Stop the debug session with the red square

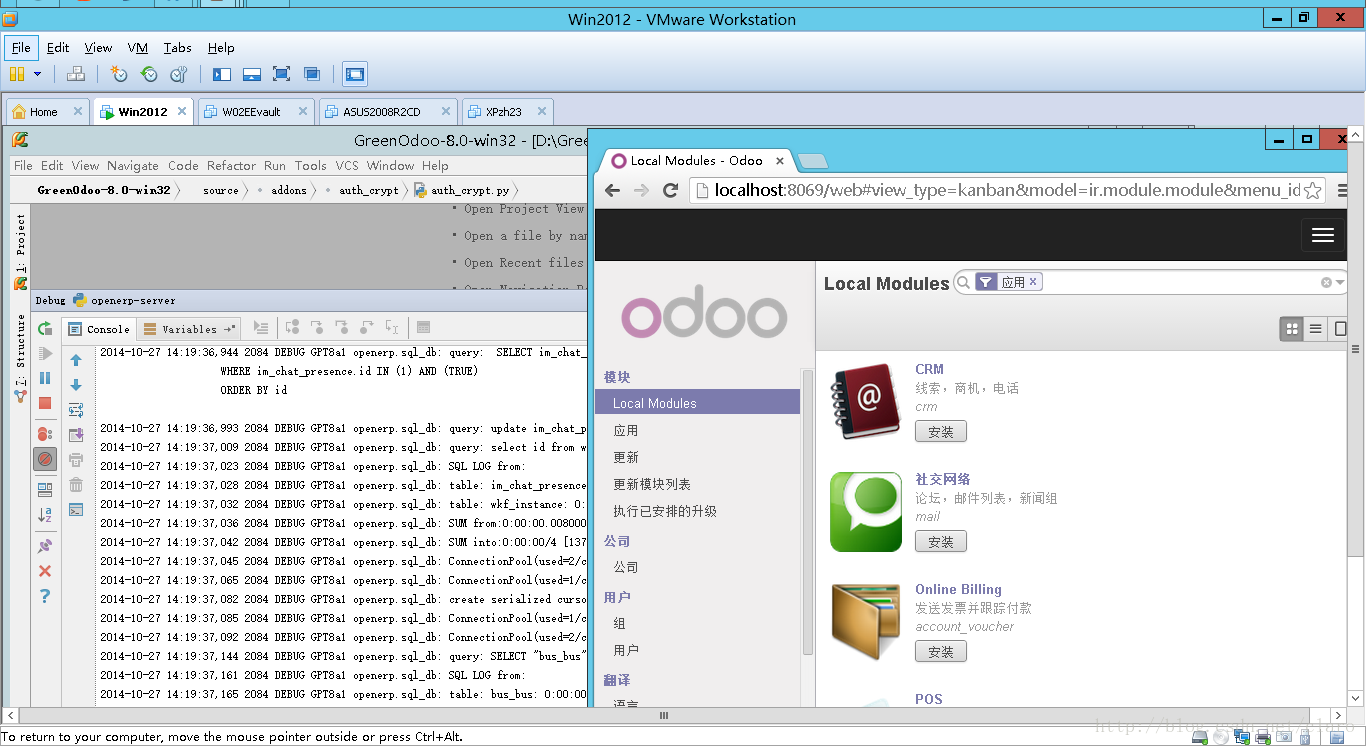(x=45, y=403)
